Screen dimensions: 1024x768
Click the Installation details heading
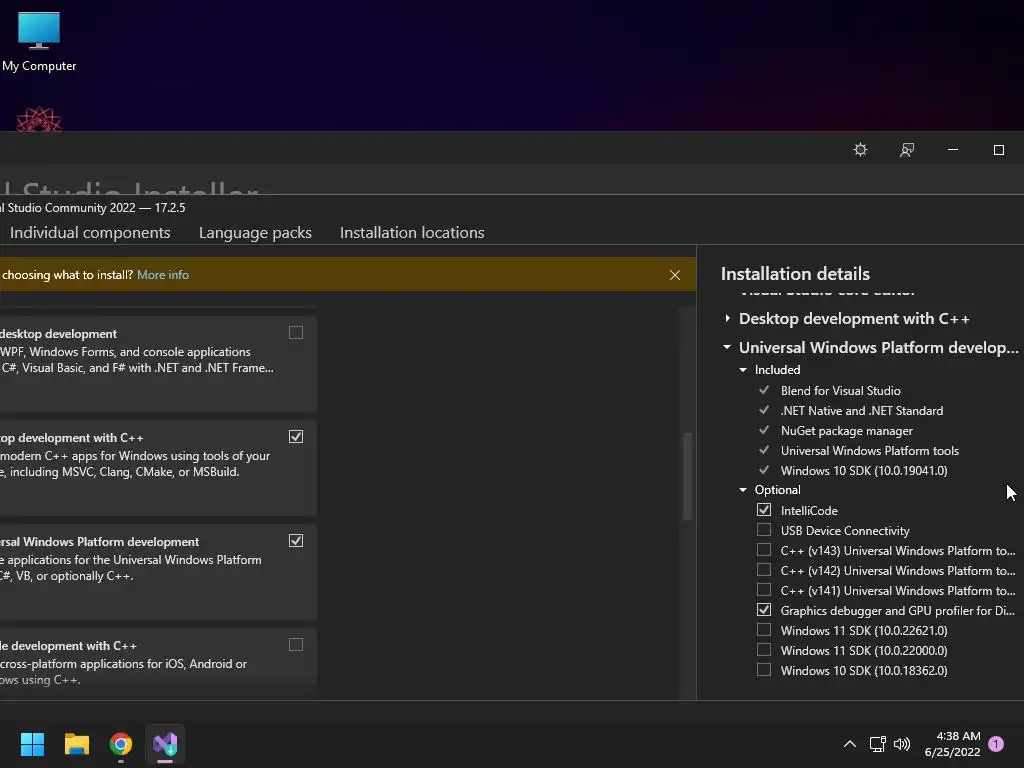click(795, 274)
